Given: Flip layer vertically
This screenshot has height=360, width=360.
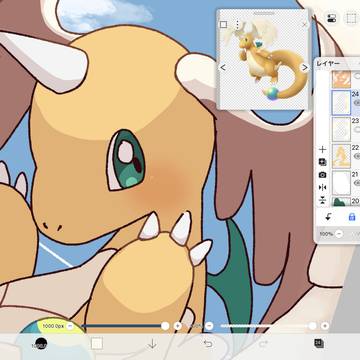Looking at the screenshot, I should coord(322,200).
